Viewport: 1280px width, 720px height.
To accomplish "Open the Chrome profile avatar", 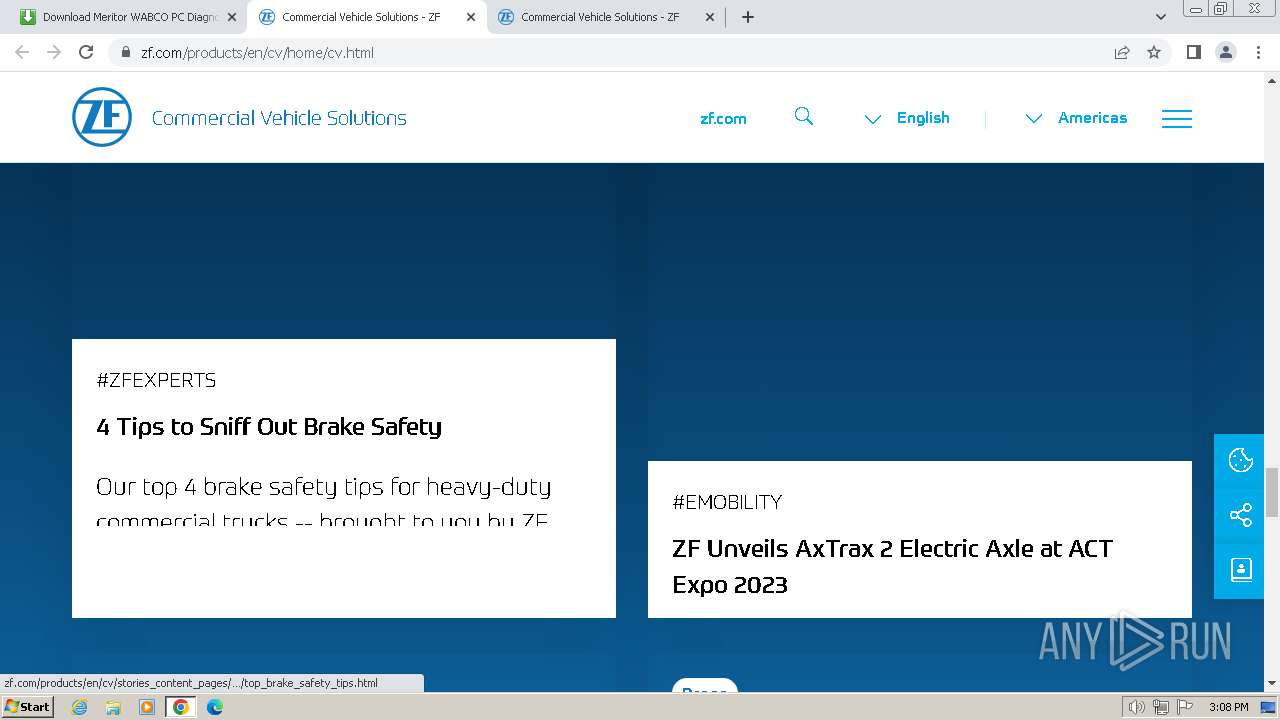I will point(1226,52).
